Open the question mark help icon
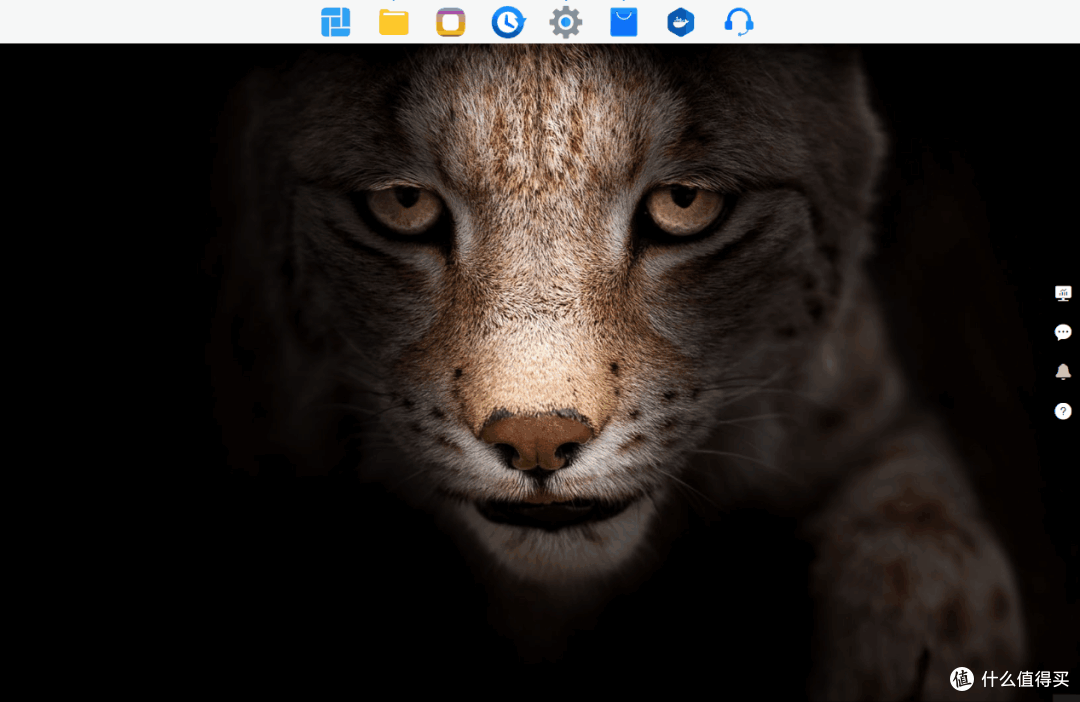Image resolution: width=1080 pixels, height=702 pixels. (x=1063, y=411)
